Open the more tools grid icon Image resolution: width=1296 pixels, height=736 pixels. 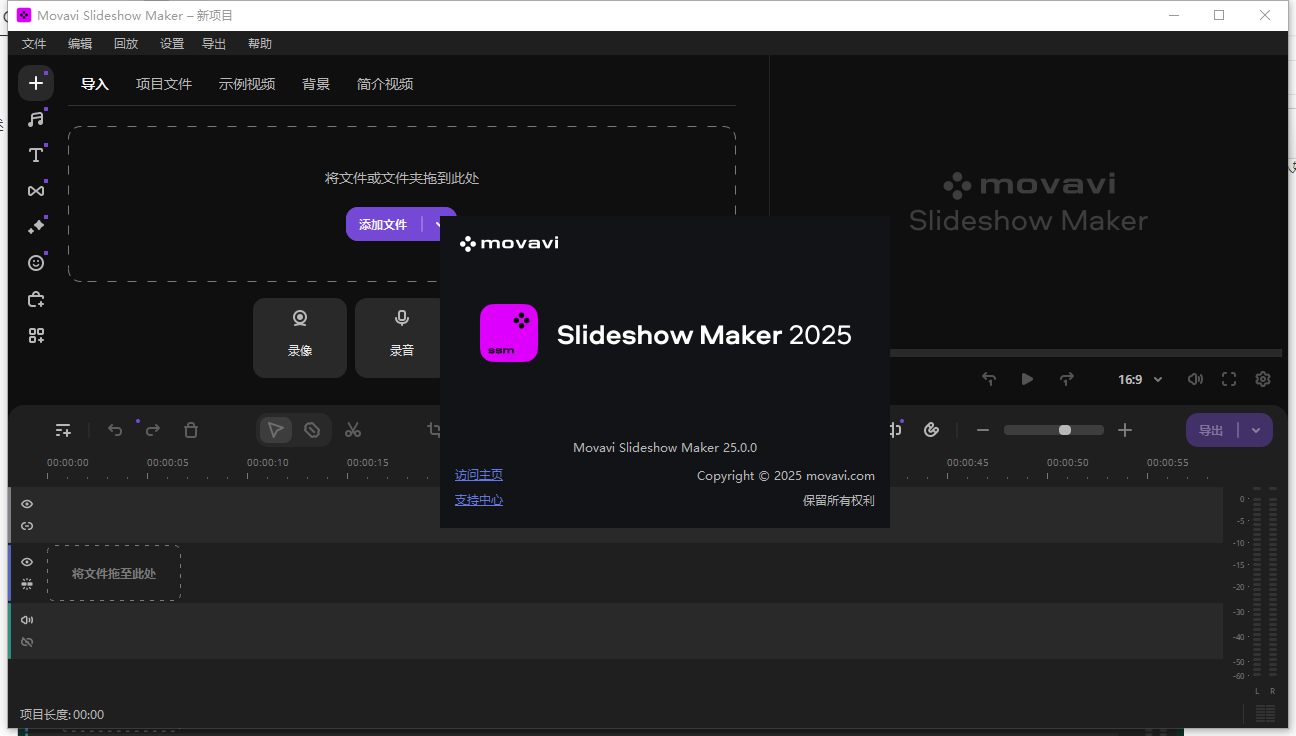point(36,335)
